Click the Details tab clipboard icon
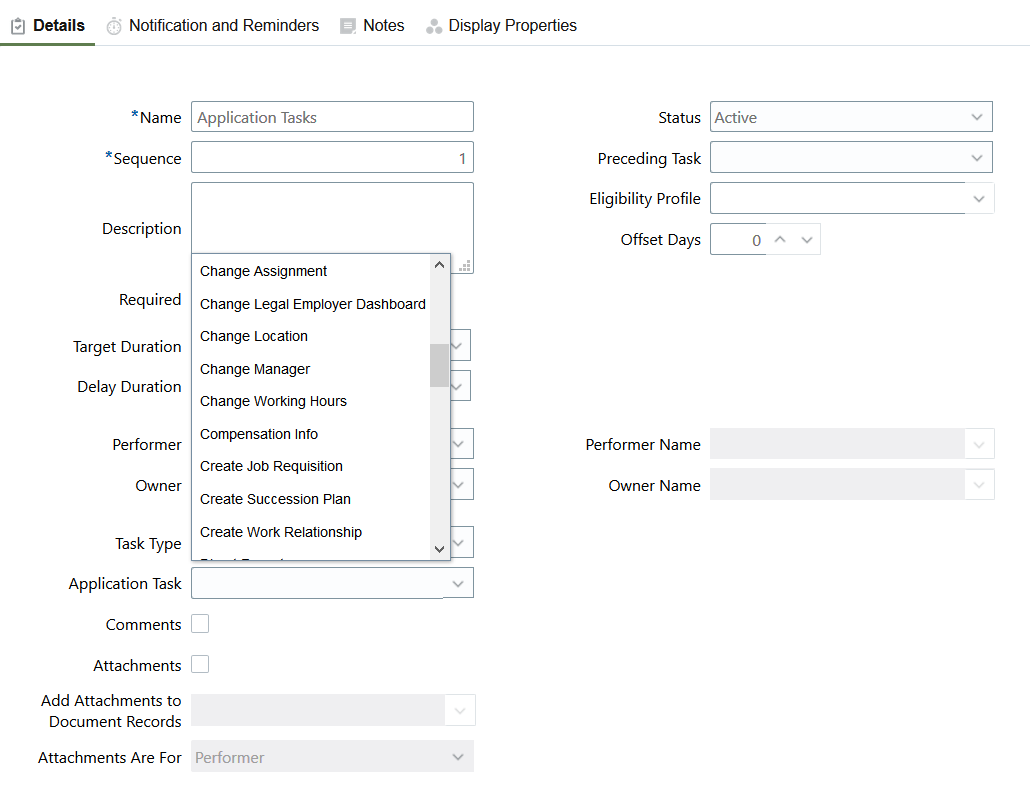The width and height of the screenshot is (1030, 796). [x=18, y=26]
